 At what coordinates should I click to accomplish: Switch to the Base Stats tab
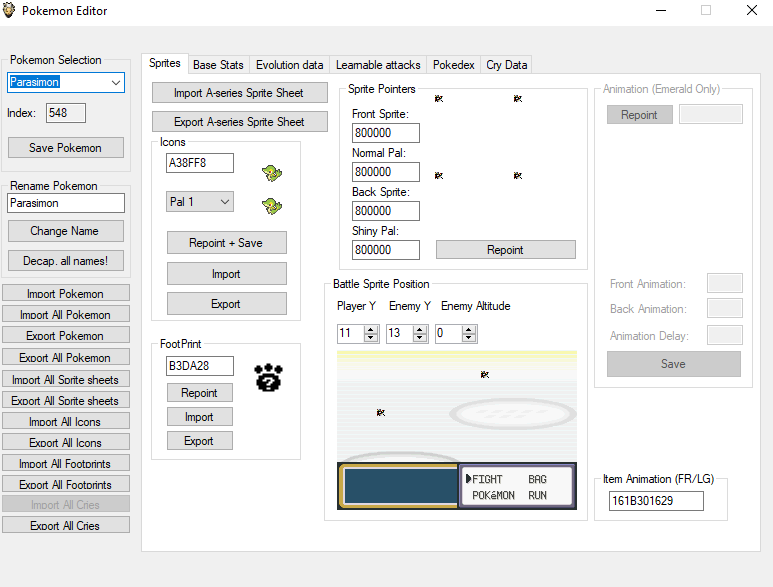tap(218, 65)
